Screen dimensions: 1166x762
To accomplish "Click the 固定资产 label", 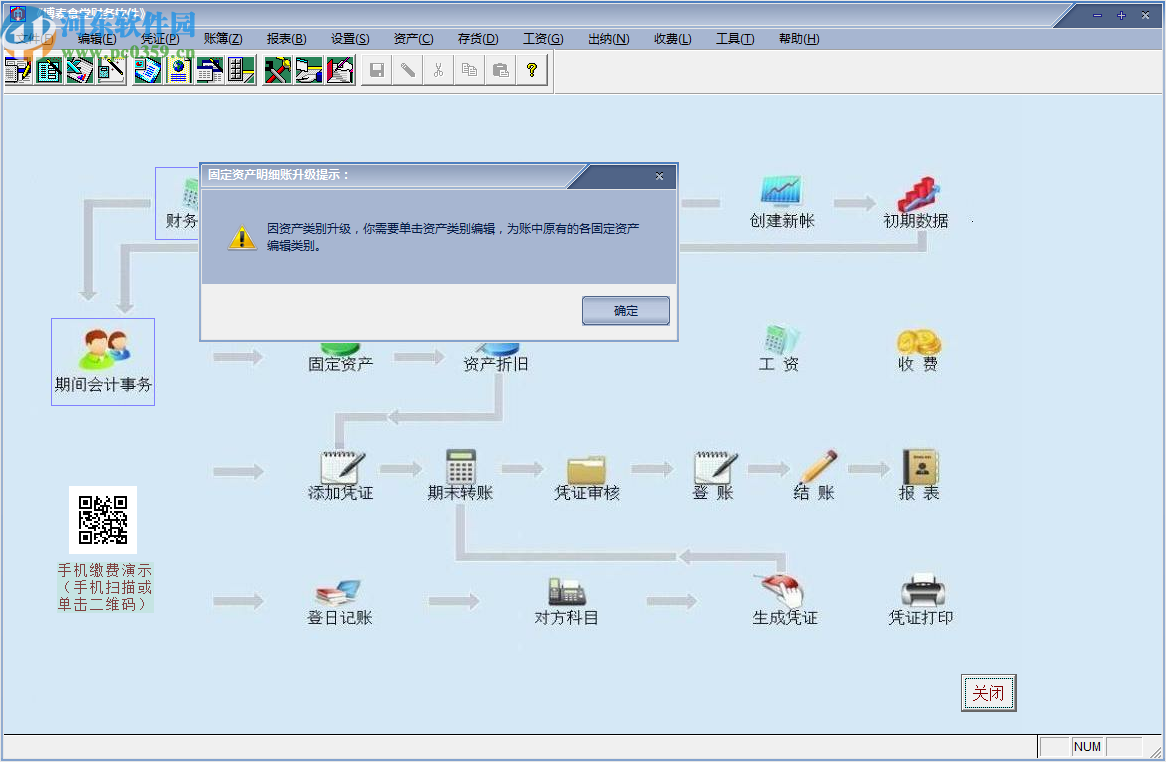I will [x=341, y=364].
